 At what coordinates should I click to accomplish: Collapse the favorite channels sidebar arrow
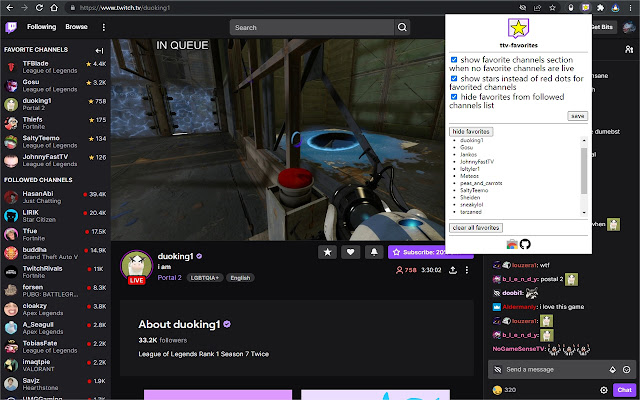(x=99, y=51)
